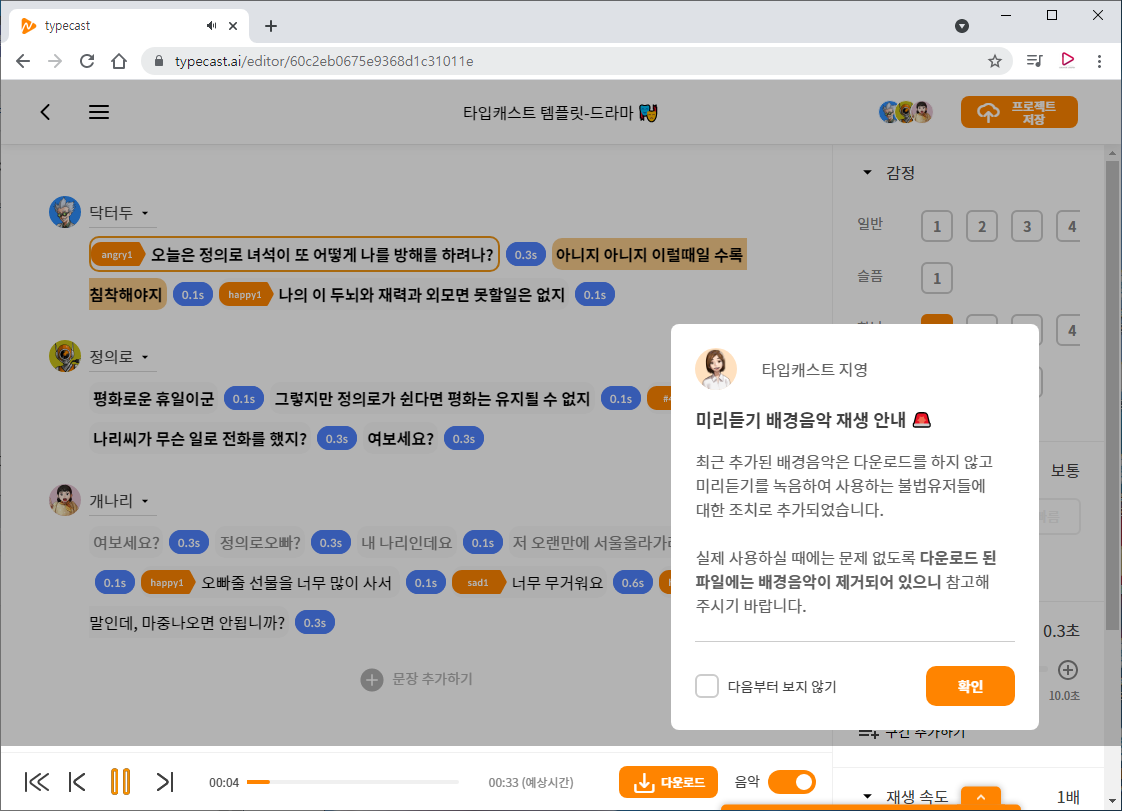This screenshot has height=811, width=1122.
Task: Click the 개나리 character avatar
Action: coord(64,500)
